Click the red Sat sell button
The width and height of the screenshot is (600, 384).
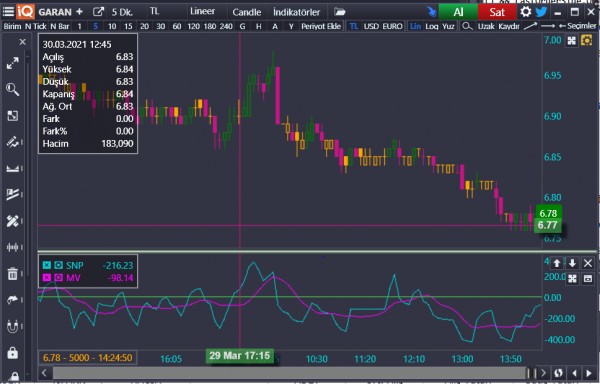[x=497, y=12]
